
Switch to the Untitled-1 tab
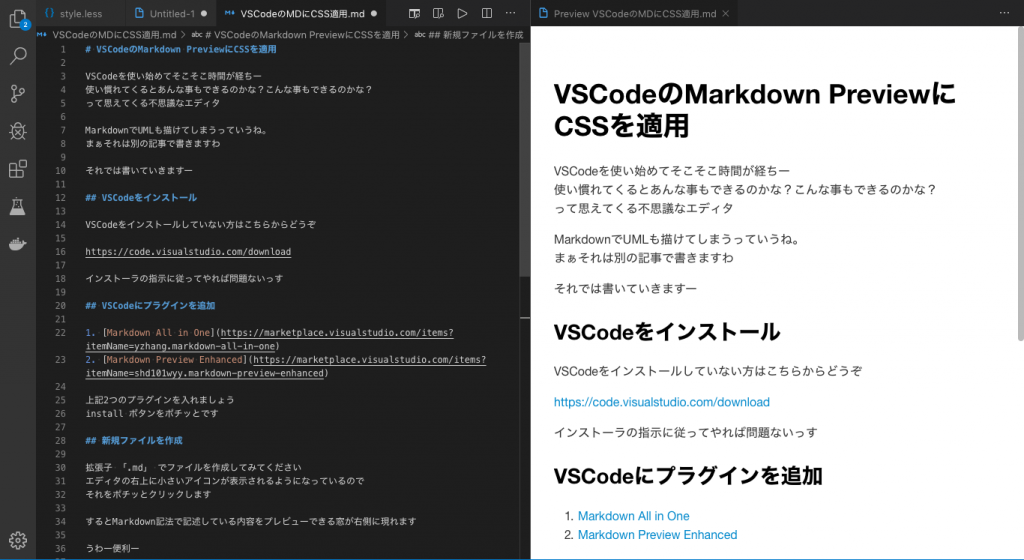click(172, 14)
